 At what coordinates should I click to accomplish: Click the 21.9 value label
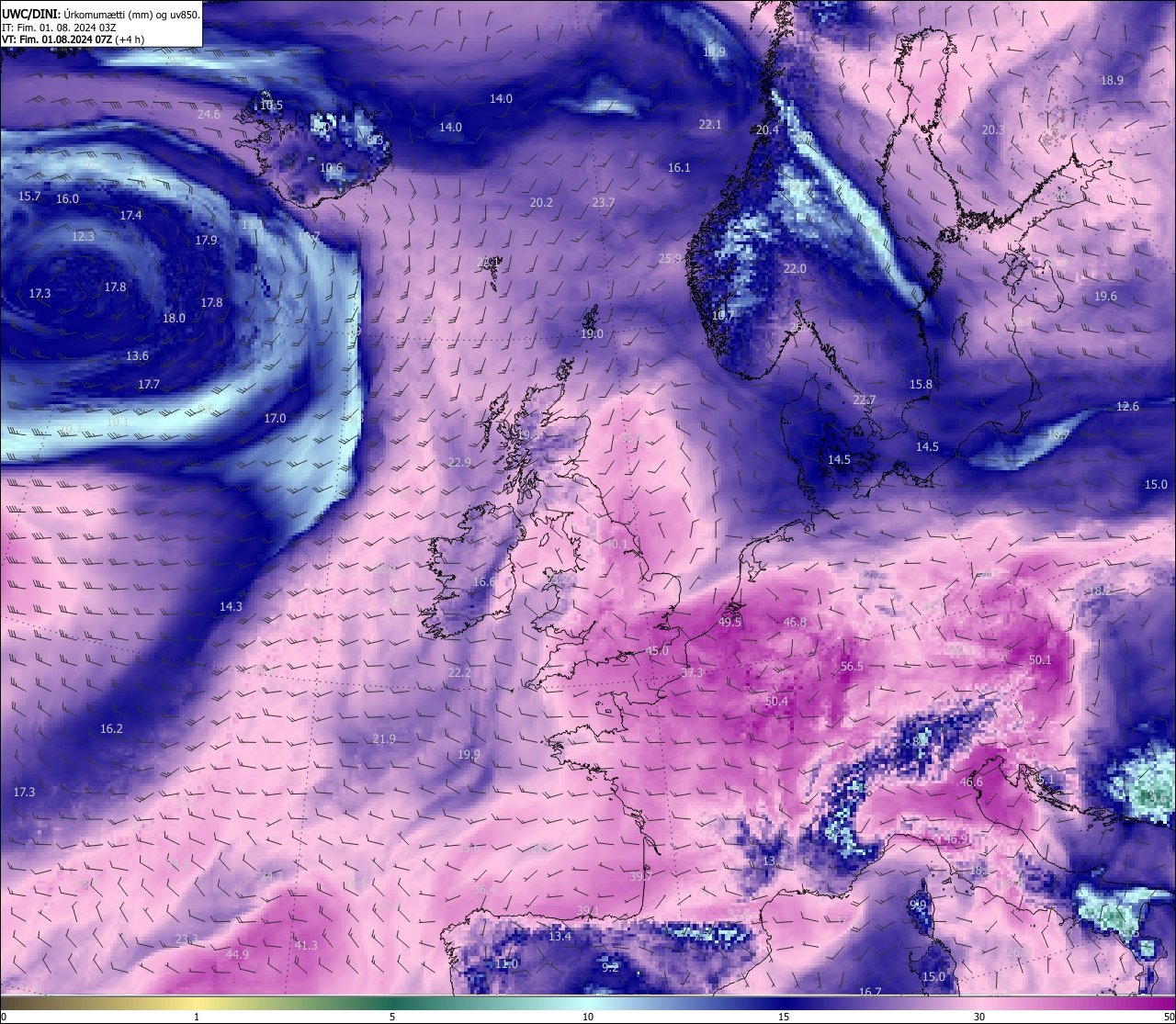[x=384, y=739]
